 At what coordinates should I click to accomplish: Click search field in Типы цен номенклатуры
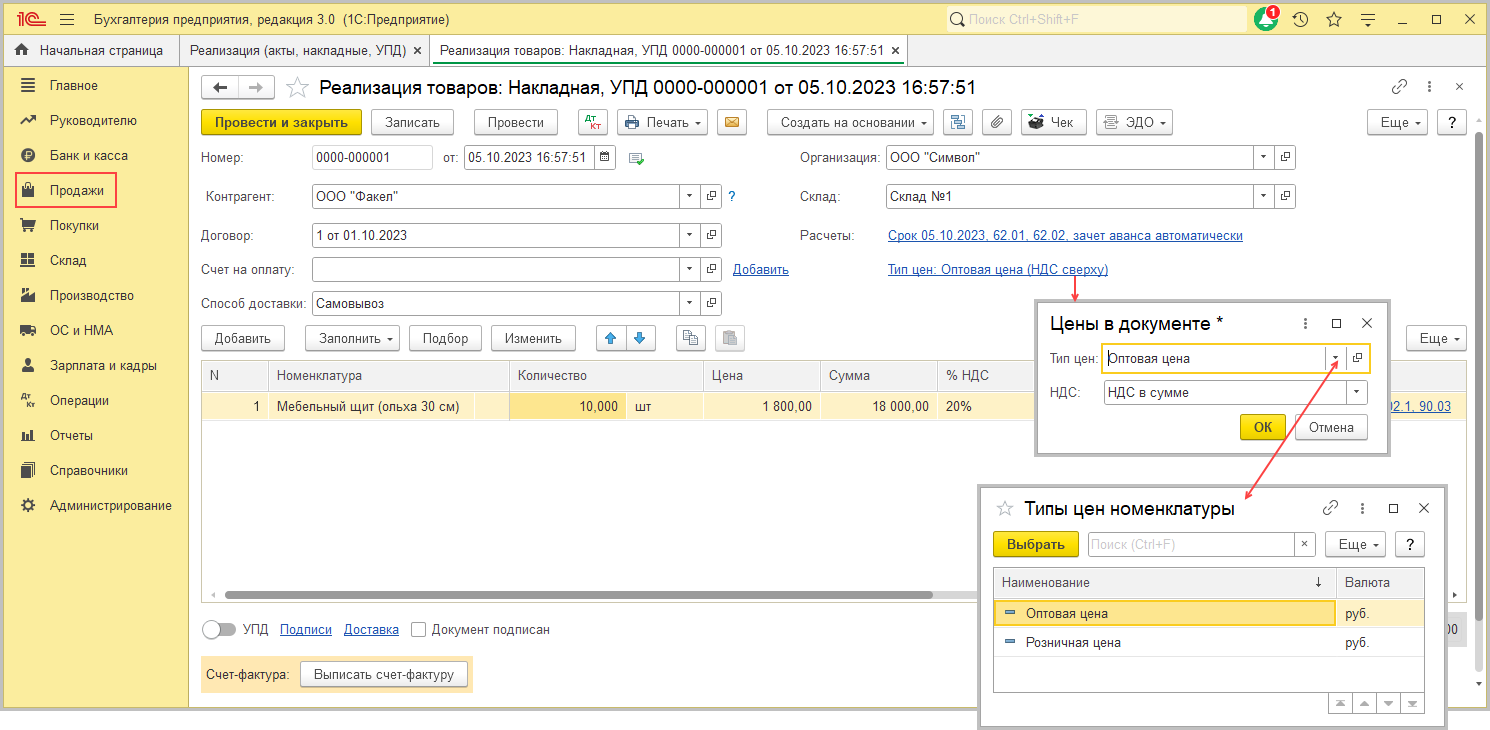click(1191, 544)
